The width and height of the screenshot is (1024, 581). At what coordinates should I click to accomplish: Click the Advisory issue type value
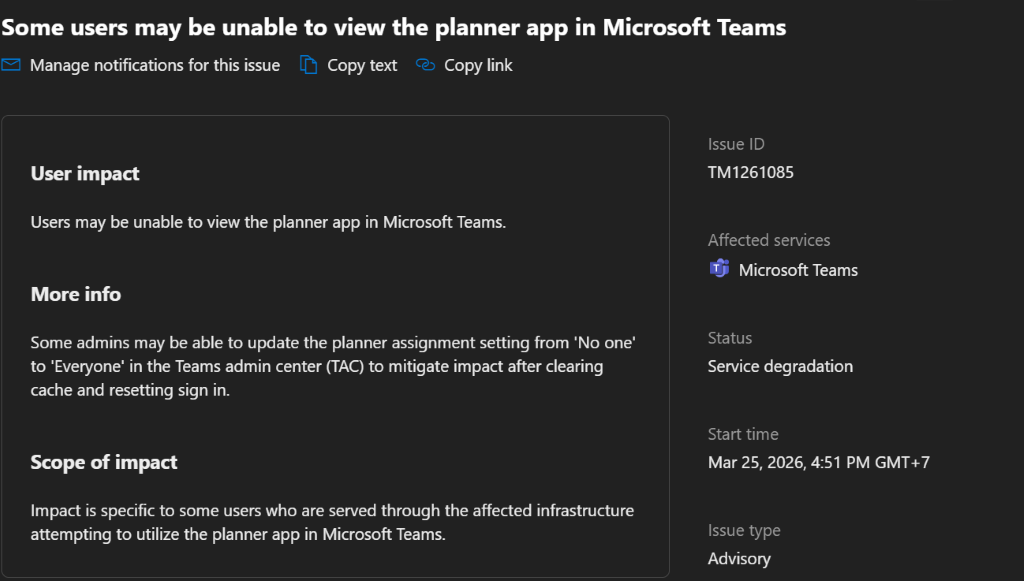click(x=739, y=558)
